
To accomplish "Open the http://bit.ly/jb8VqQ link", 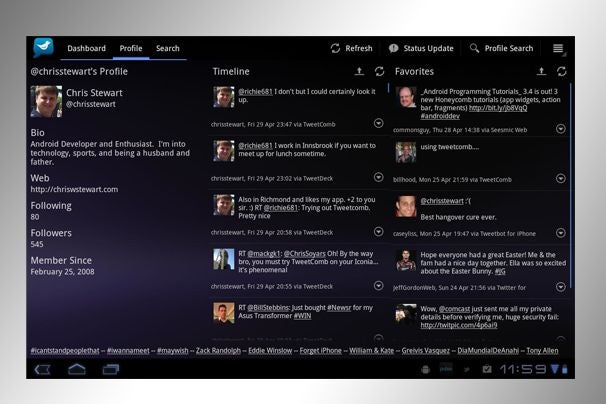I will click(498, 108).
